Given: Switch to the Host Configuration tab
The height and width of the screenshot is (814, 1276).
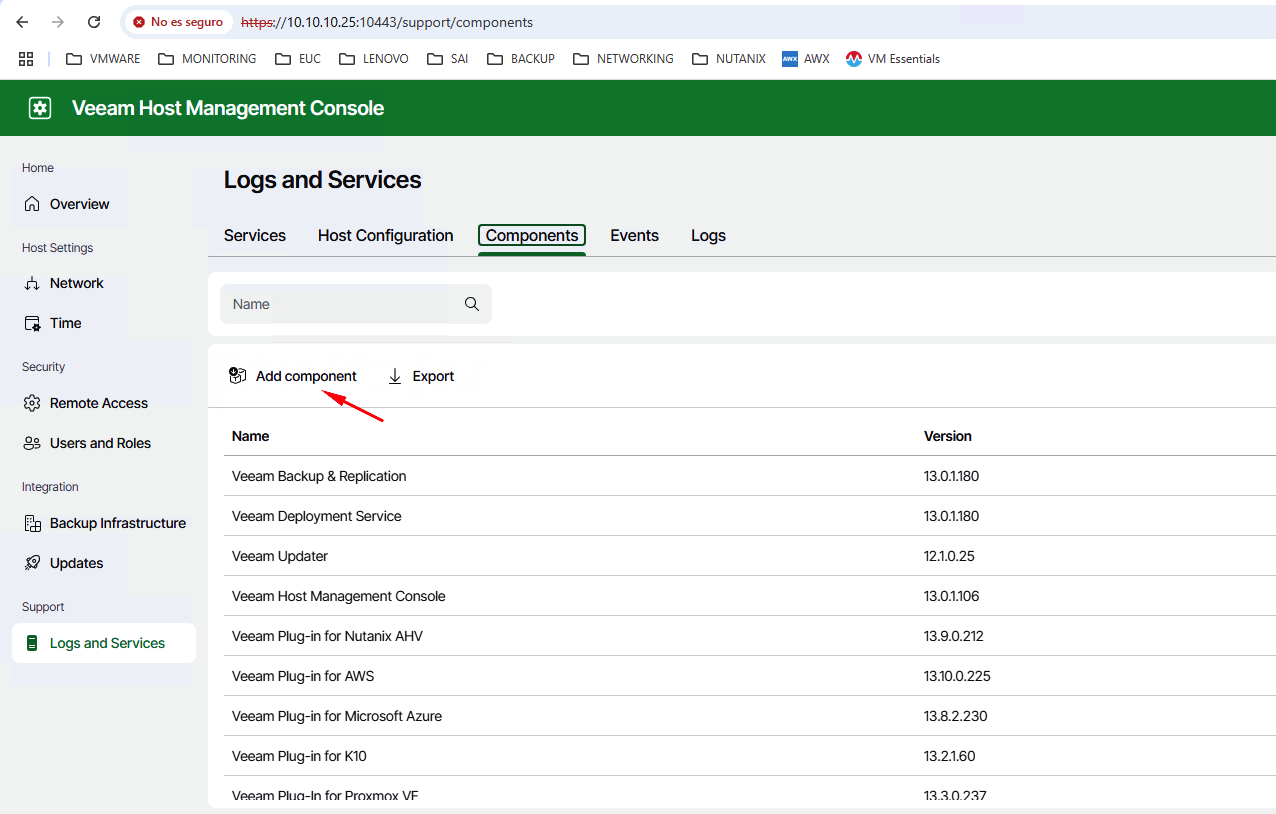Looking at the screenshot, I should point(386,236).
